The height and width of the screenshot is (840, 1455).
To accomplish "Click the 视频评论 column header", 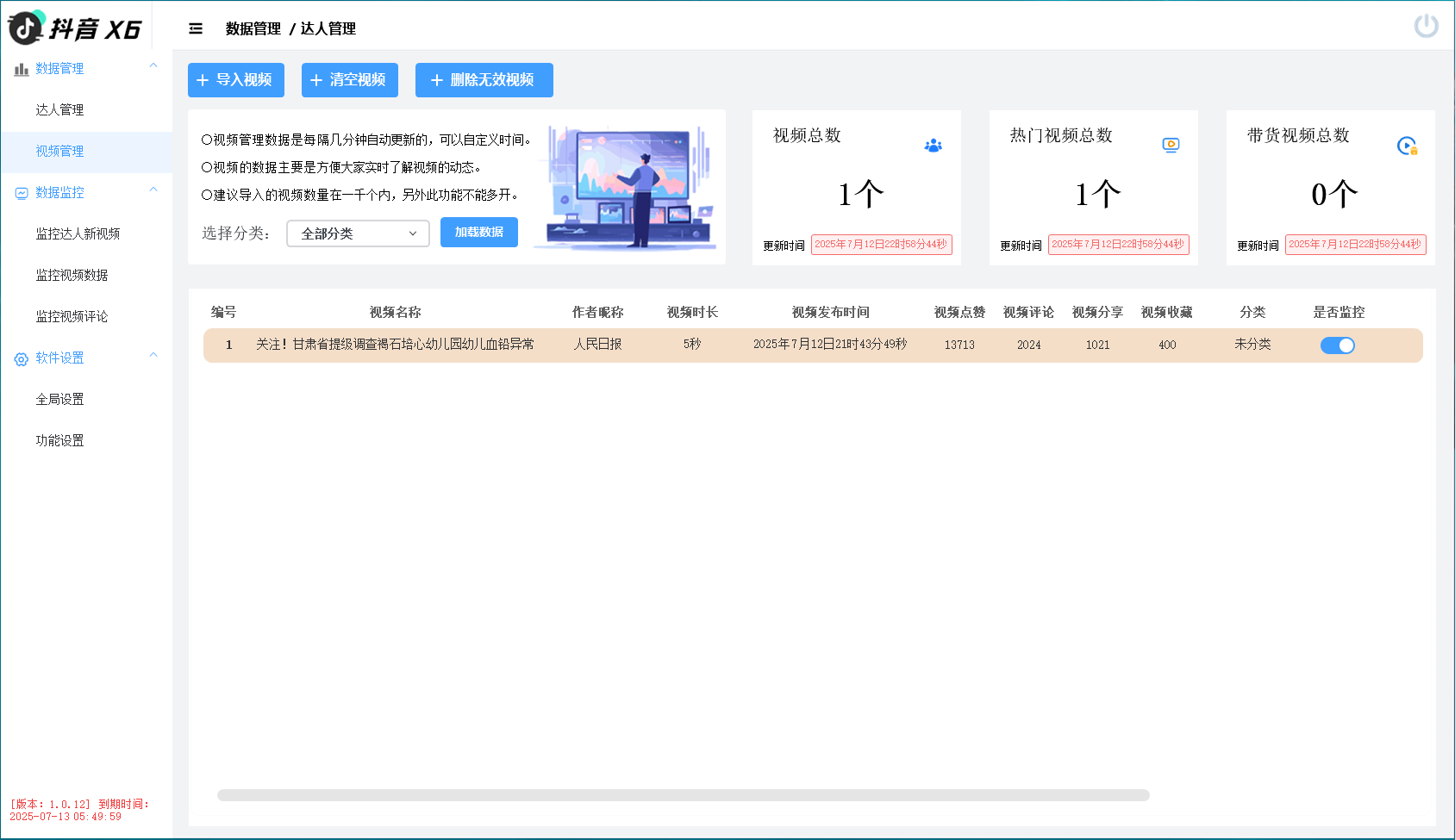I will click(1028, 313).
